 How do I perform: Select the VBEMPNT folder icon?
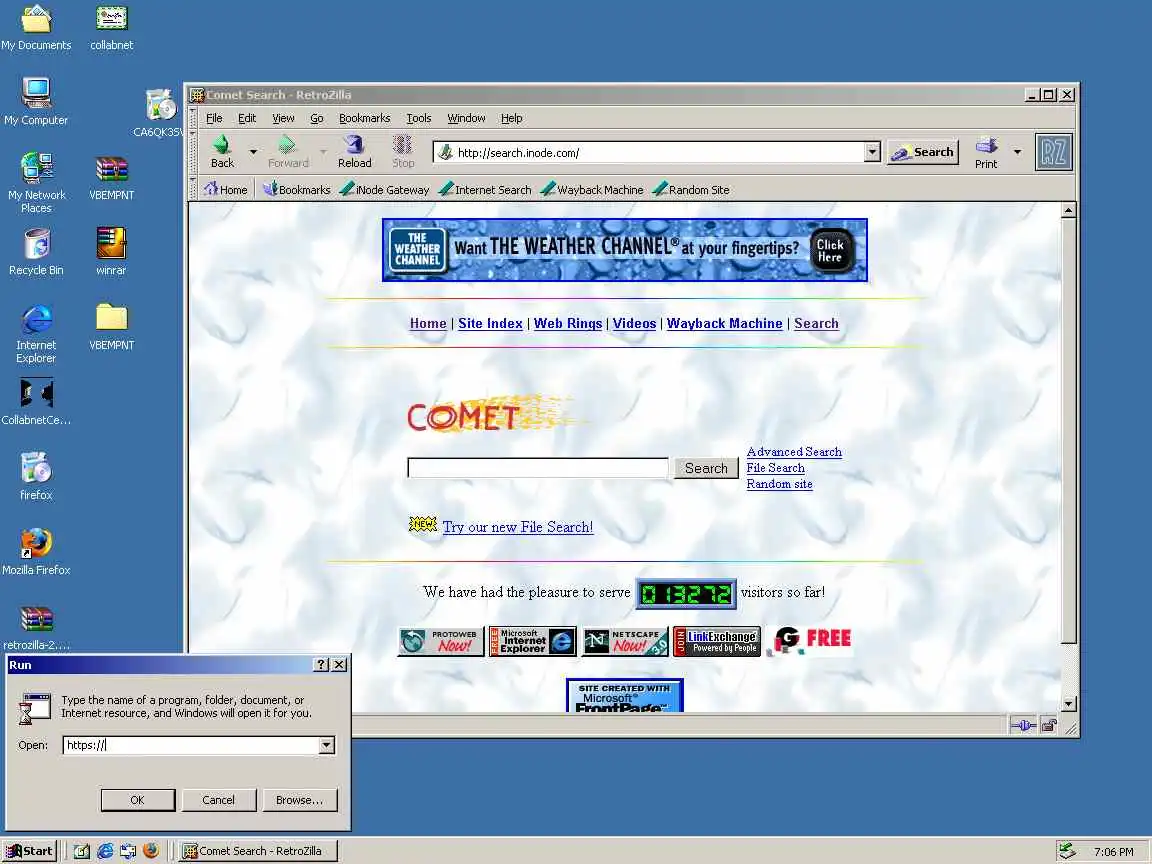click(x=112, y=327)
